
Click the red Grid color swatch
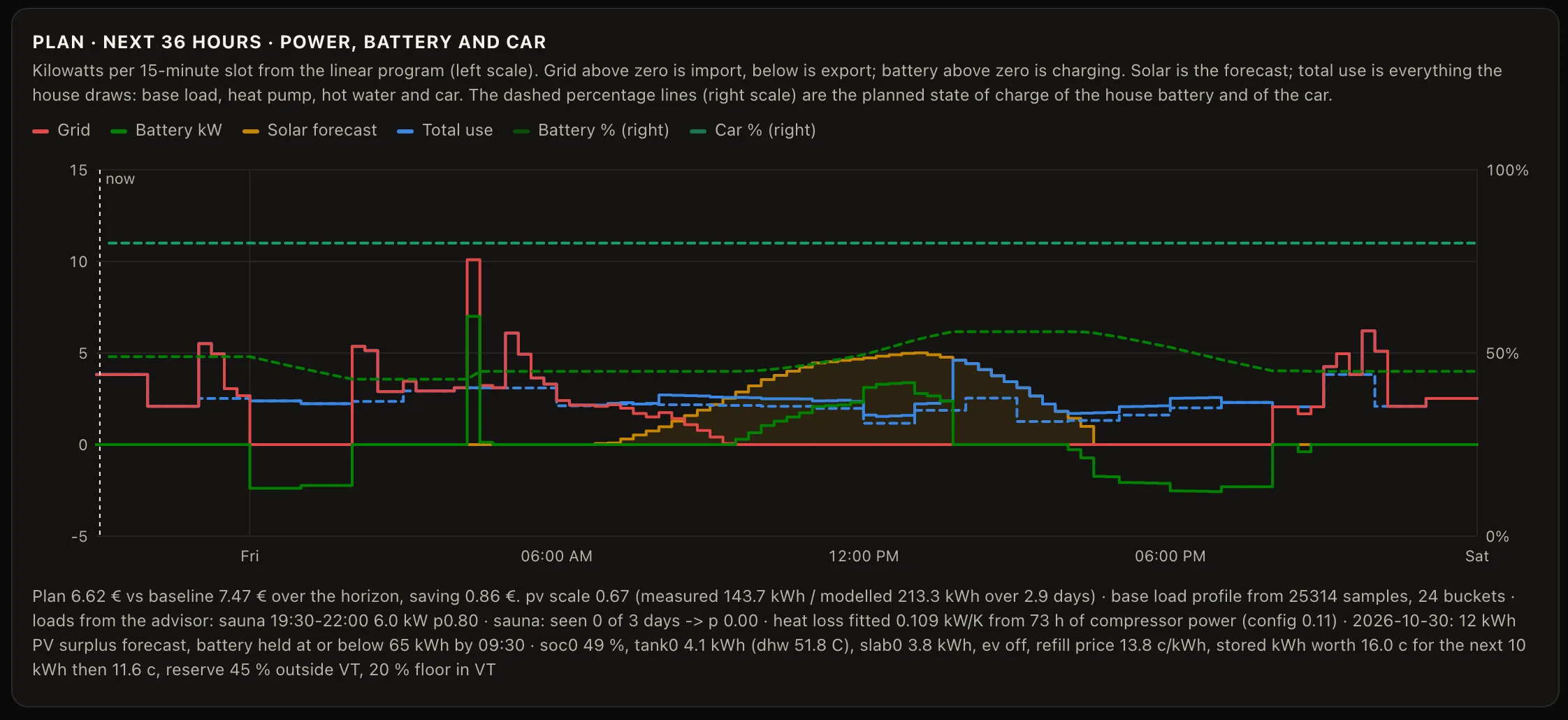click(41, 131)
